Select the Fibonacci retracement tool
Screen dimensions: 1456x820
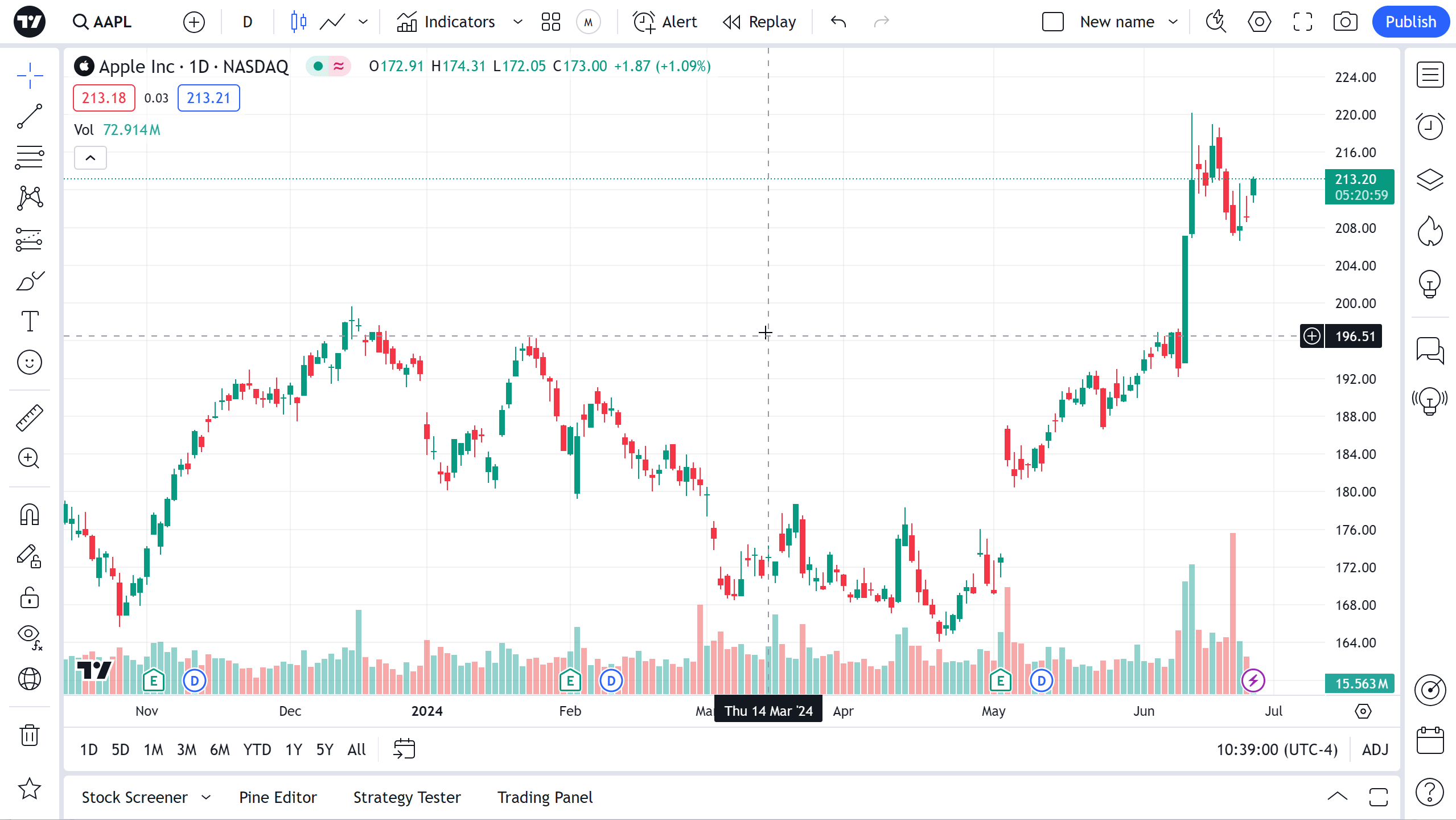tap(30, 157)
